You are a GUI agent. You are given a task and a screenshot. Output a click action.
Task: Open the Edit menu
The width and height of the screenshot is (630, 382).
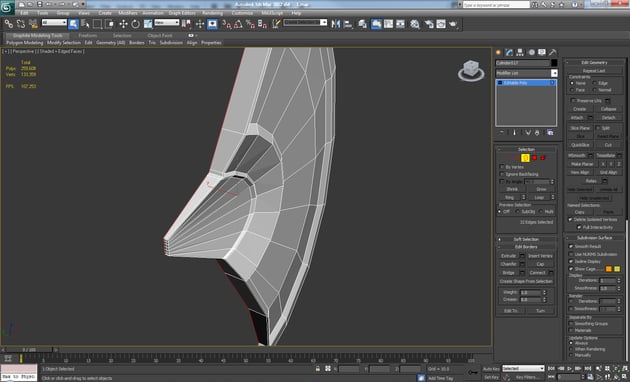pyautogui.click(x=25, y=13)
